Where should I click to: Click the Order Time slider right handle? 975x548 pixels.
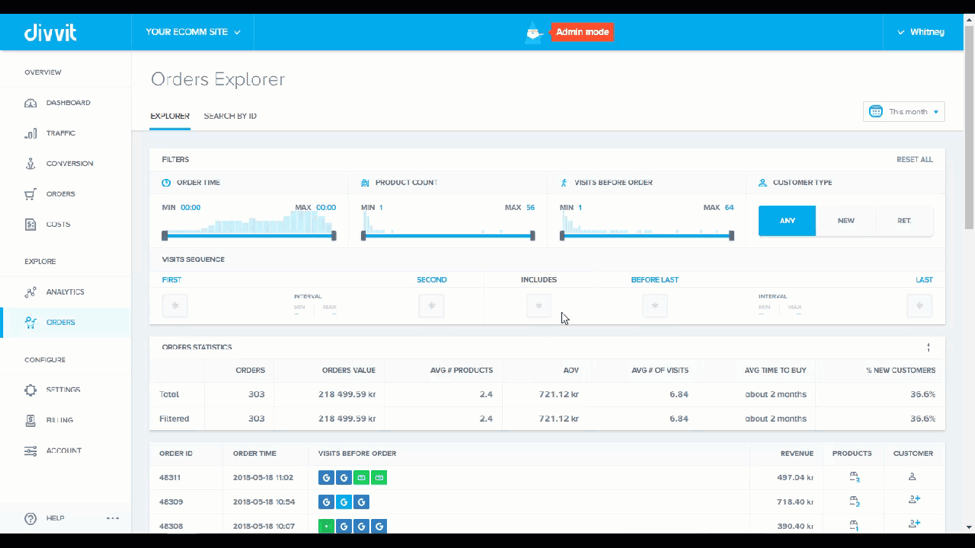click(x=334, y=236)
